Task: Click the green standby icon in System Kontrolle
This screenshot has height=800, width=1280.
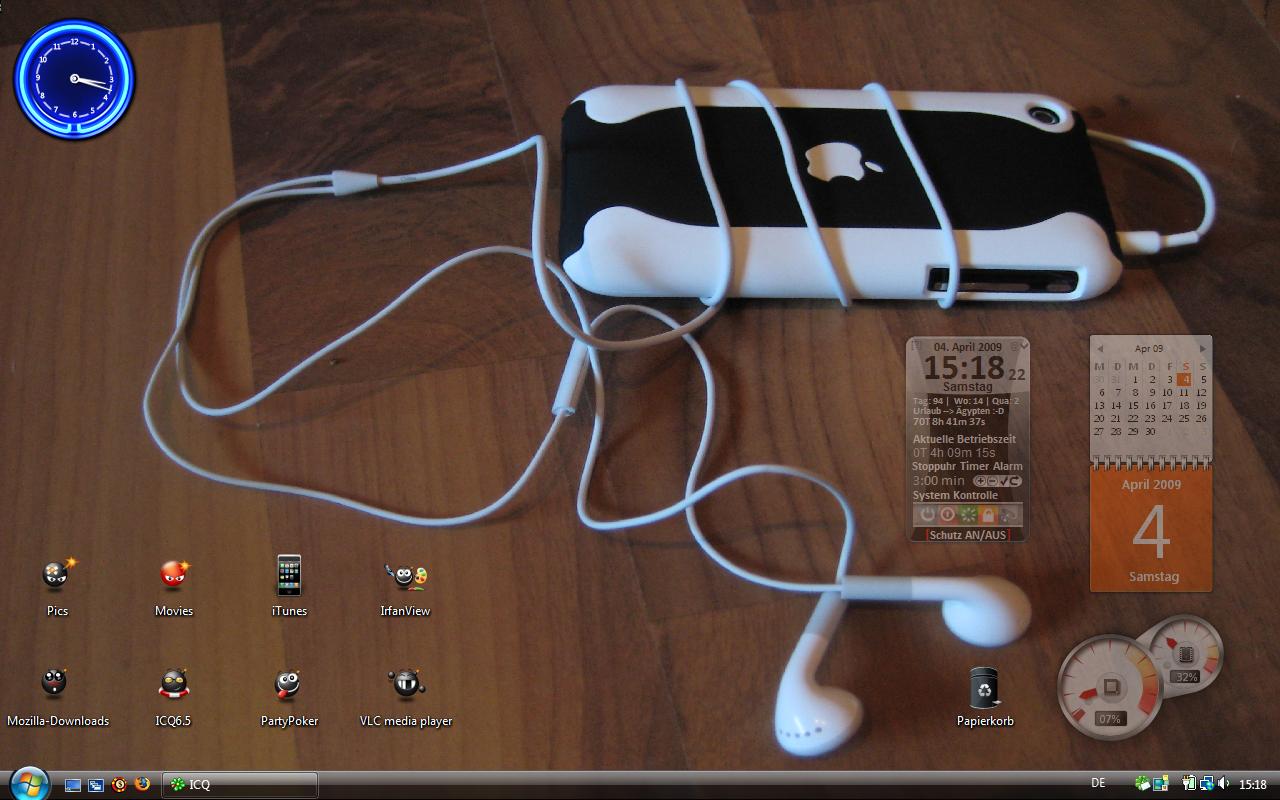Action: pos(968,515)
